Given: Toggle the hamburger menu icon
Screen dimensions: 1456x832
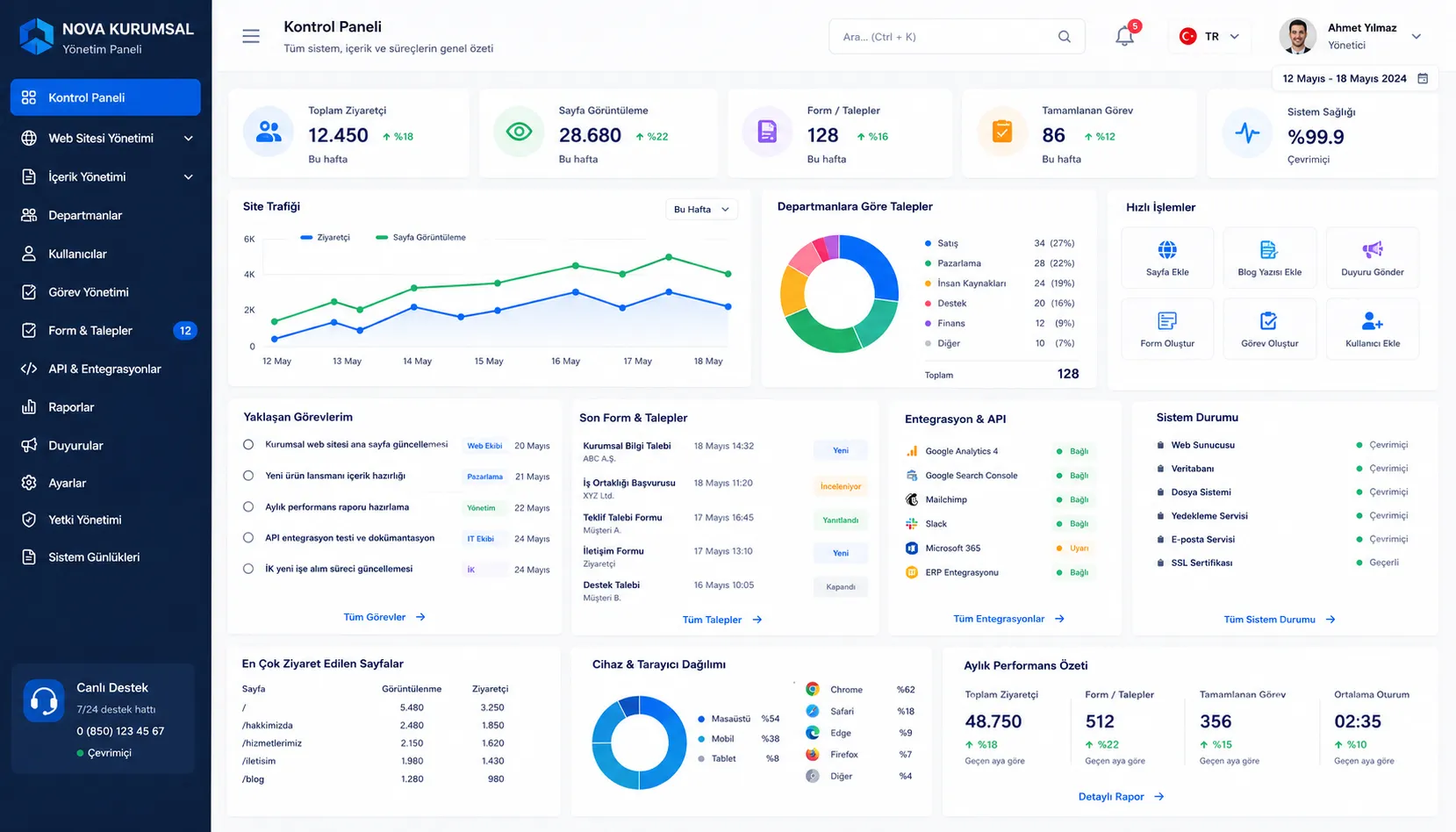Looking at the screenshot, I should tap(251, 36).
